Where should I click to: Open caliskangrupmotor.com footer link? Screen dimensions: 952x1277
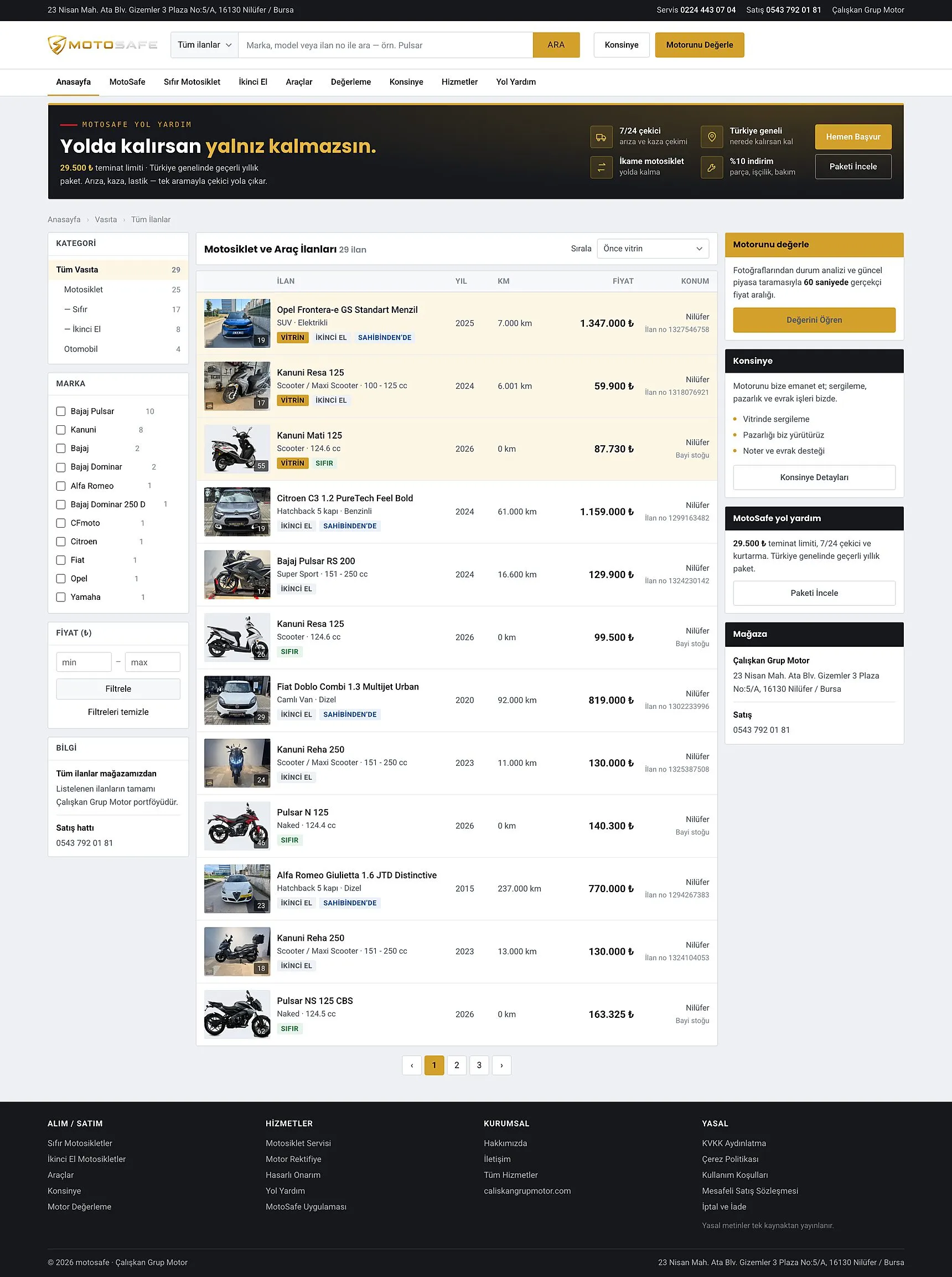(527, 1191)
